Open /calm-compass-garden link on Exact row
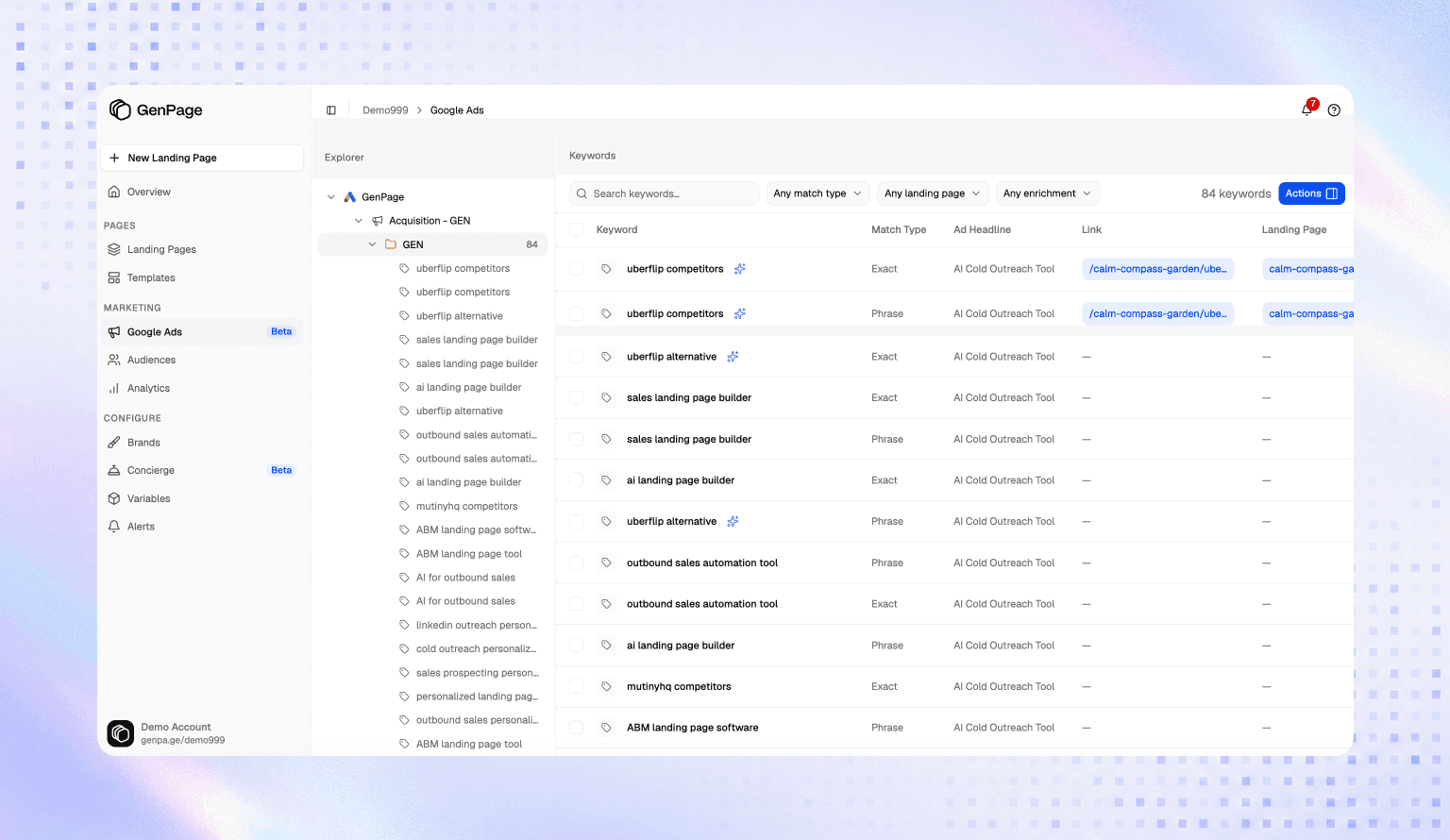1450x840 pixels. [x=1158, y=269]
